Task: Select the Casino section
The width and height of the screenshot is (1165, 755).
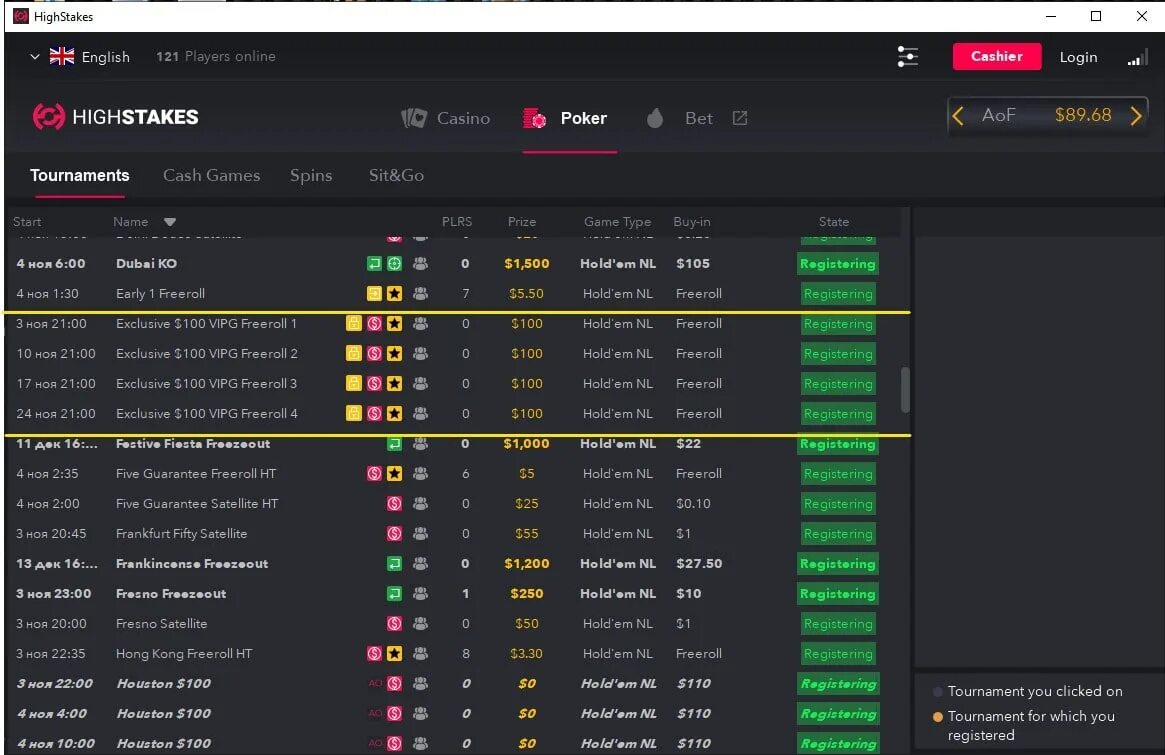Action: [463, 118]
